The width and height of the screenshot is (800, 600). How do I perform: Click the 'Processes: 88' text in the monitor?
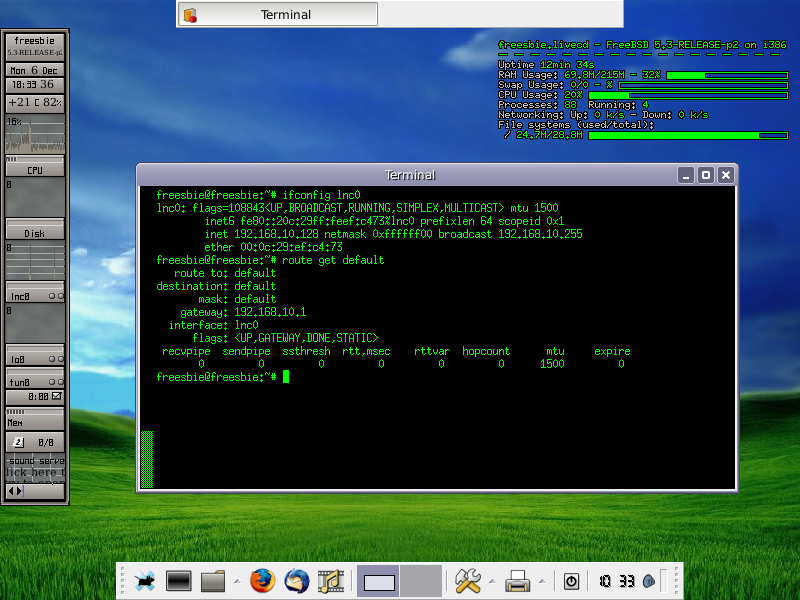[537, 105]
